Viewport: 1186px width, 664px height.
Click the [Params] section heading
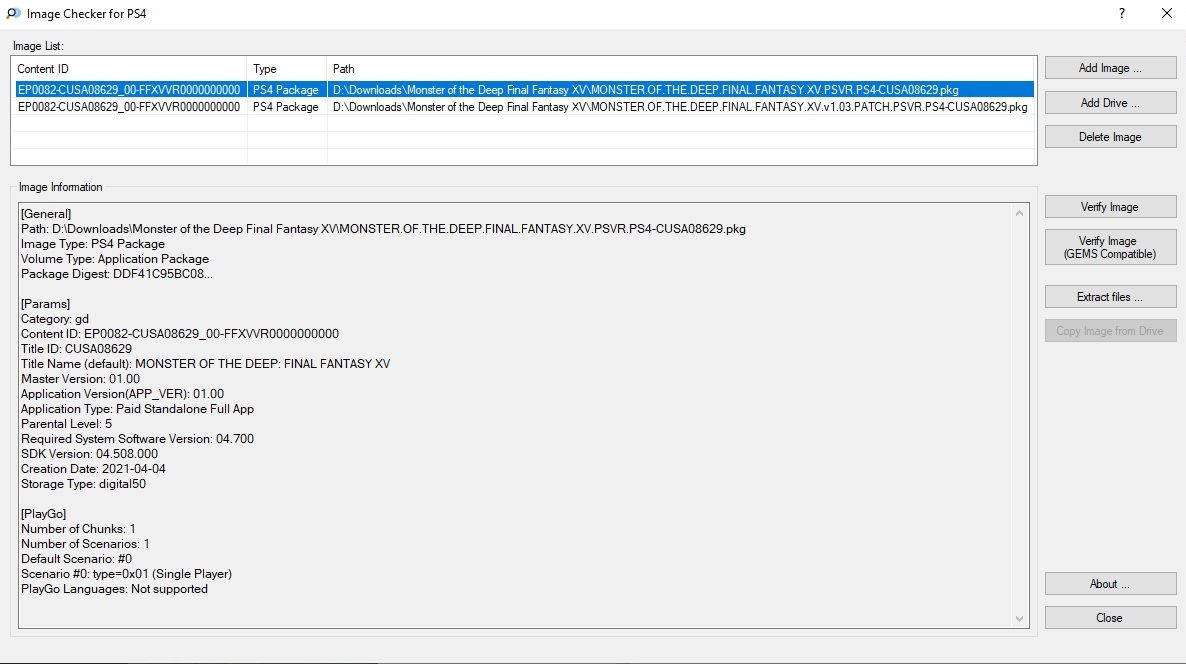click(x=45, y=304)
